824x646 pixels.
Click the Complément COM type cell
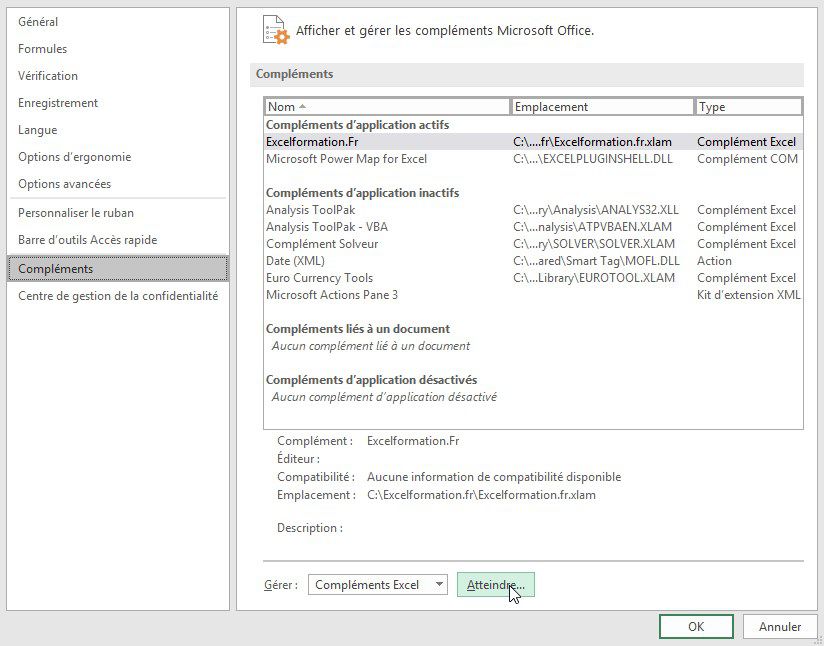click(x=747, y=159)
